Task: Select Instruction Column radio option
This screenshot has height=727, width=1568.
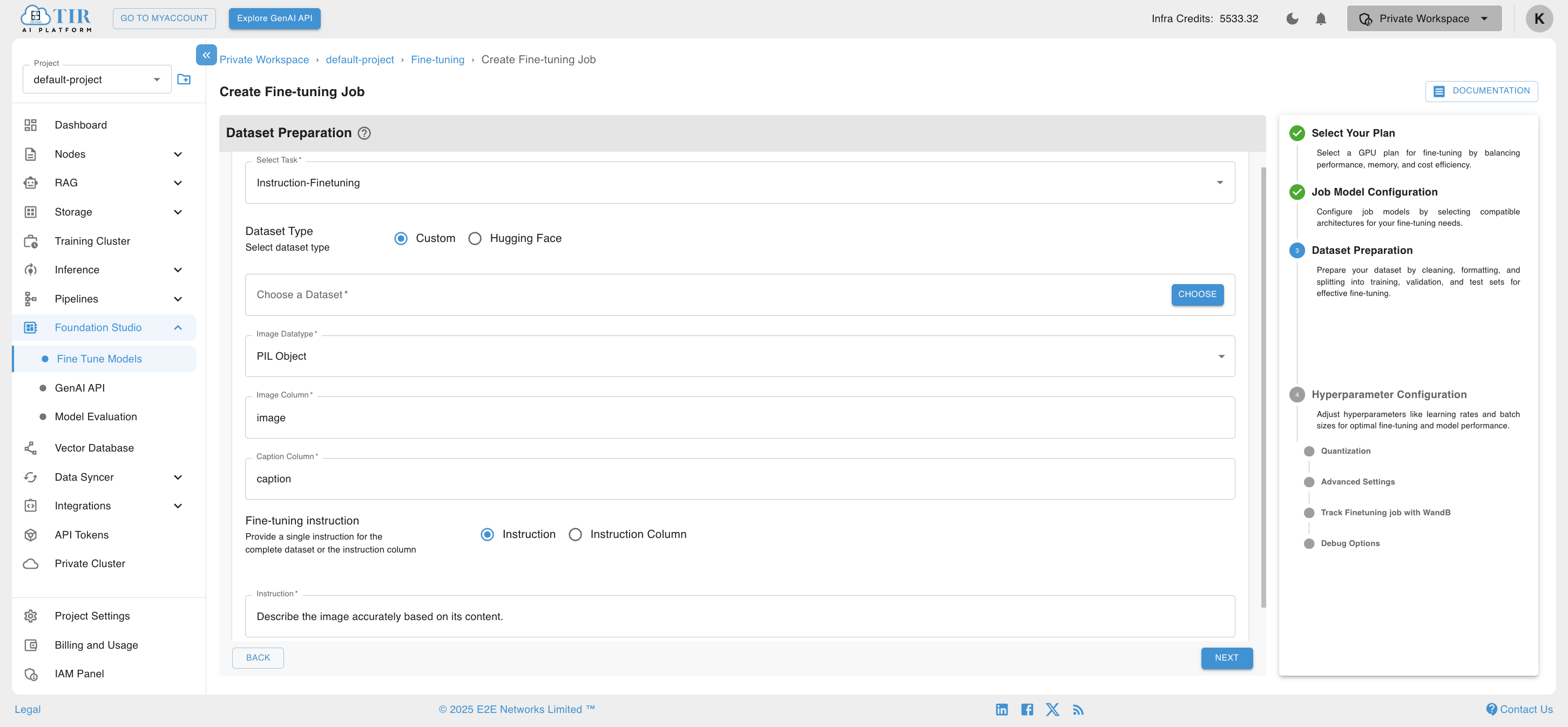Action: tap(575, 535)
